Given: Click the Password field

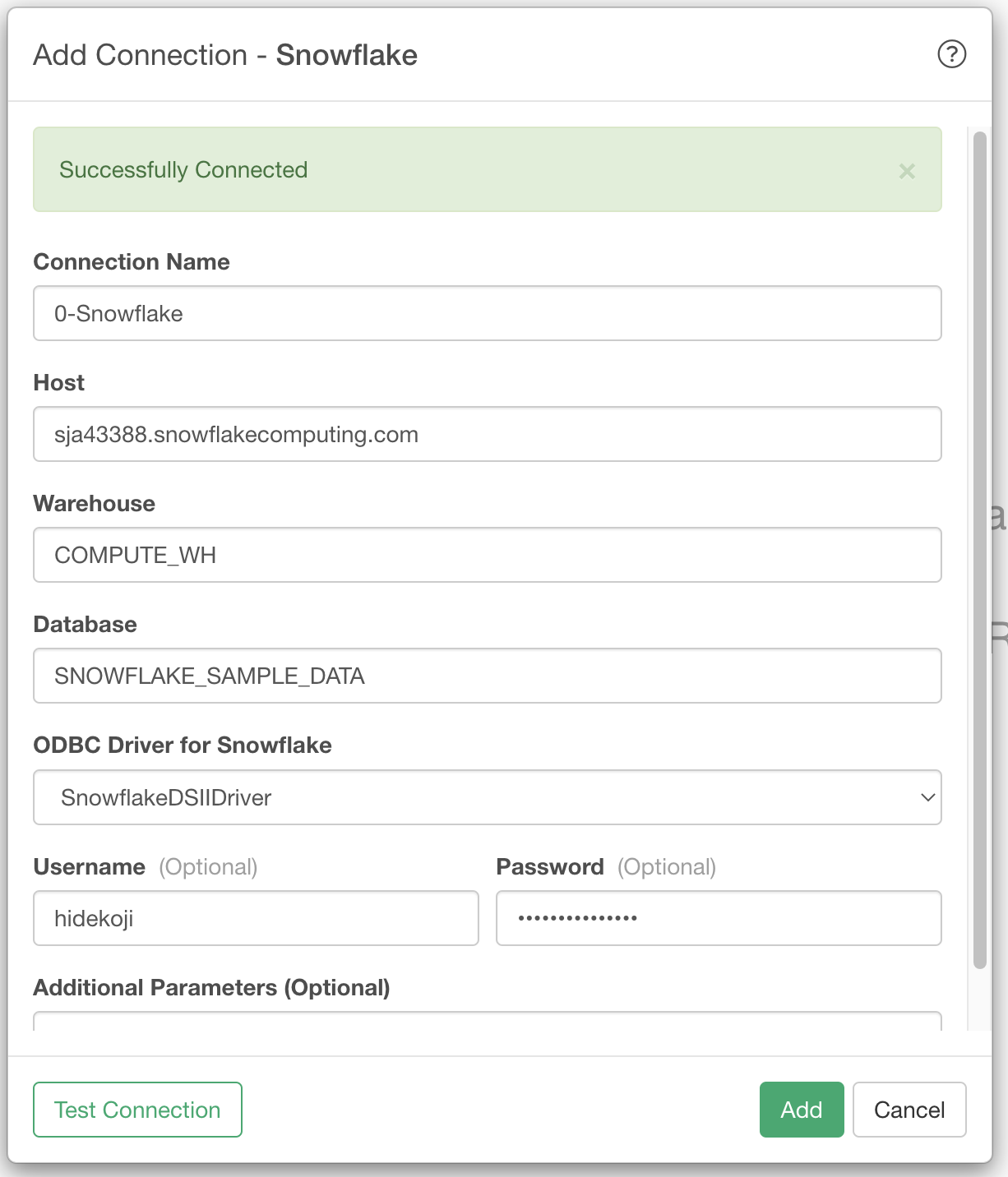Looking at the screenshot, I should coord(719,918).
